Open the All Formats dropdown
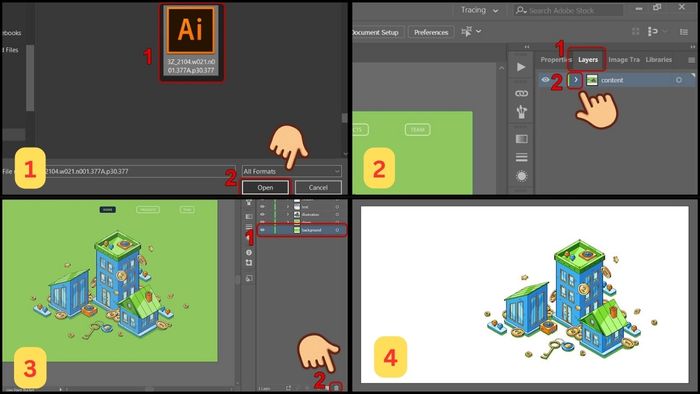 292,171
